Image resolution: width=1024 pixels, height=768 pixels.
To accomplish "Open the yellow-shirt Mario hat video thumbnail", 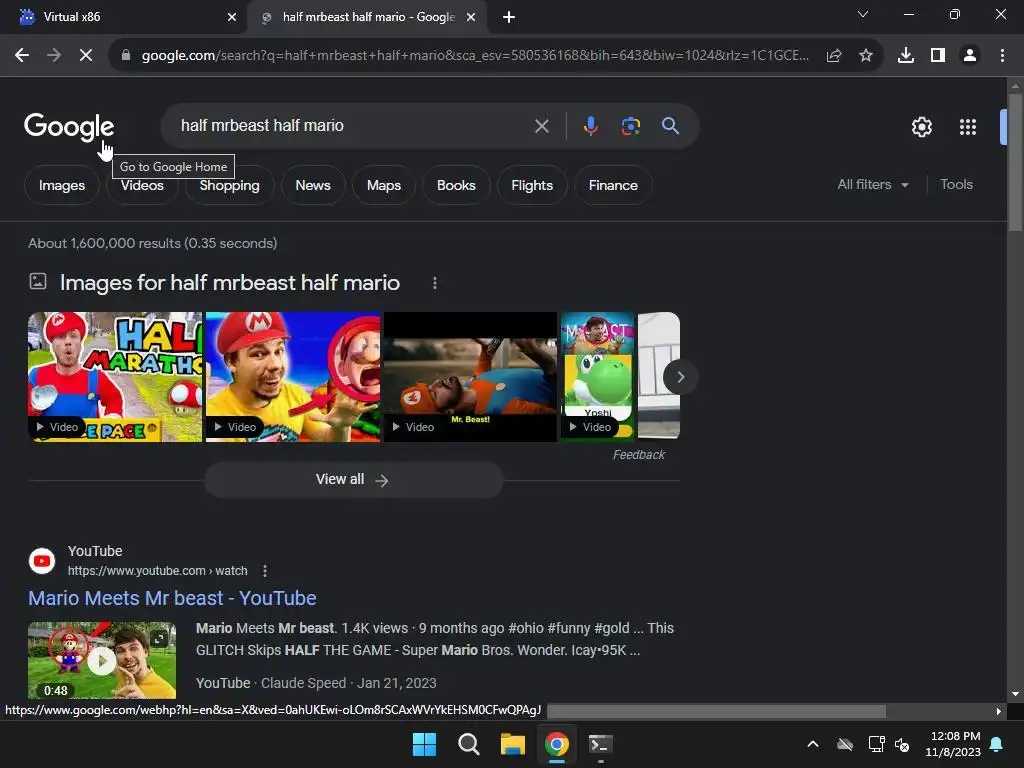I will click(293, 377).
